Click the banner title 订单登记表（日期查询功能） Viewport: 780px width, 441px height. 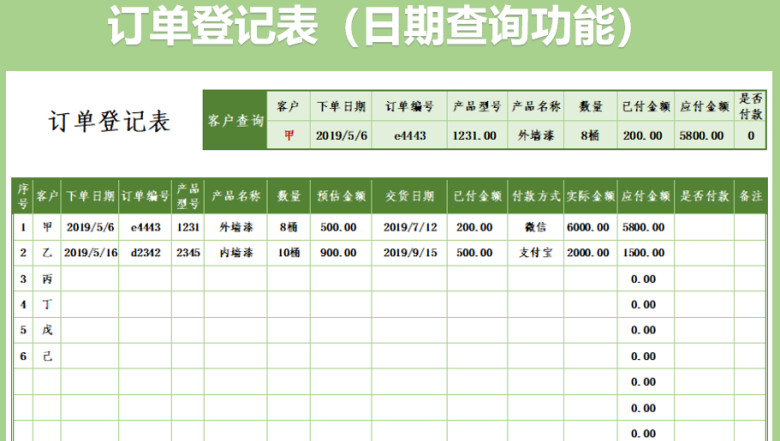coord(371,26)
